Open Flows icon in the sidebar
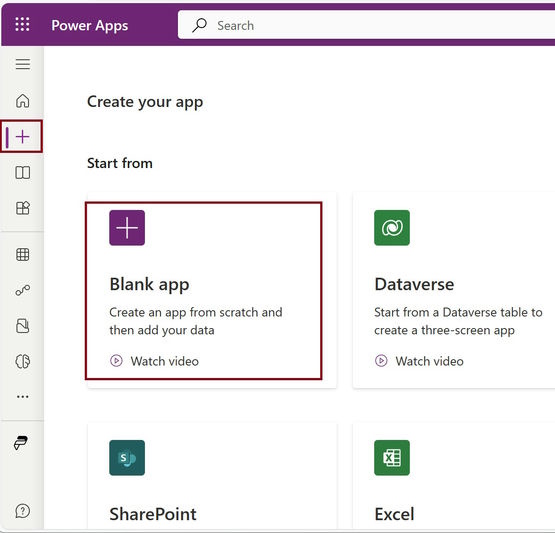This screenshot has height=533, width=555. [23, 290]
